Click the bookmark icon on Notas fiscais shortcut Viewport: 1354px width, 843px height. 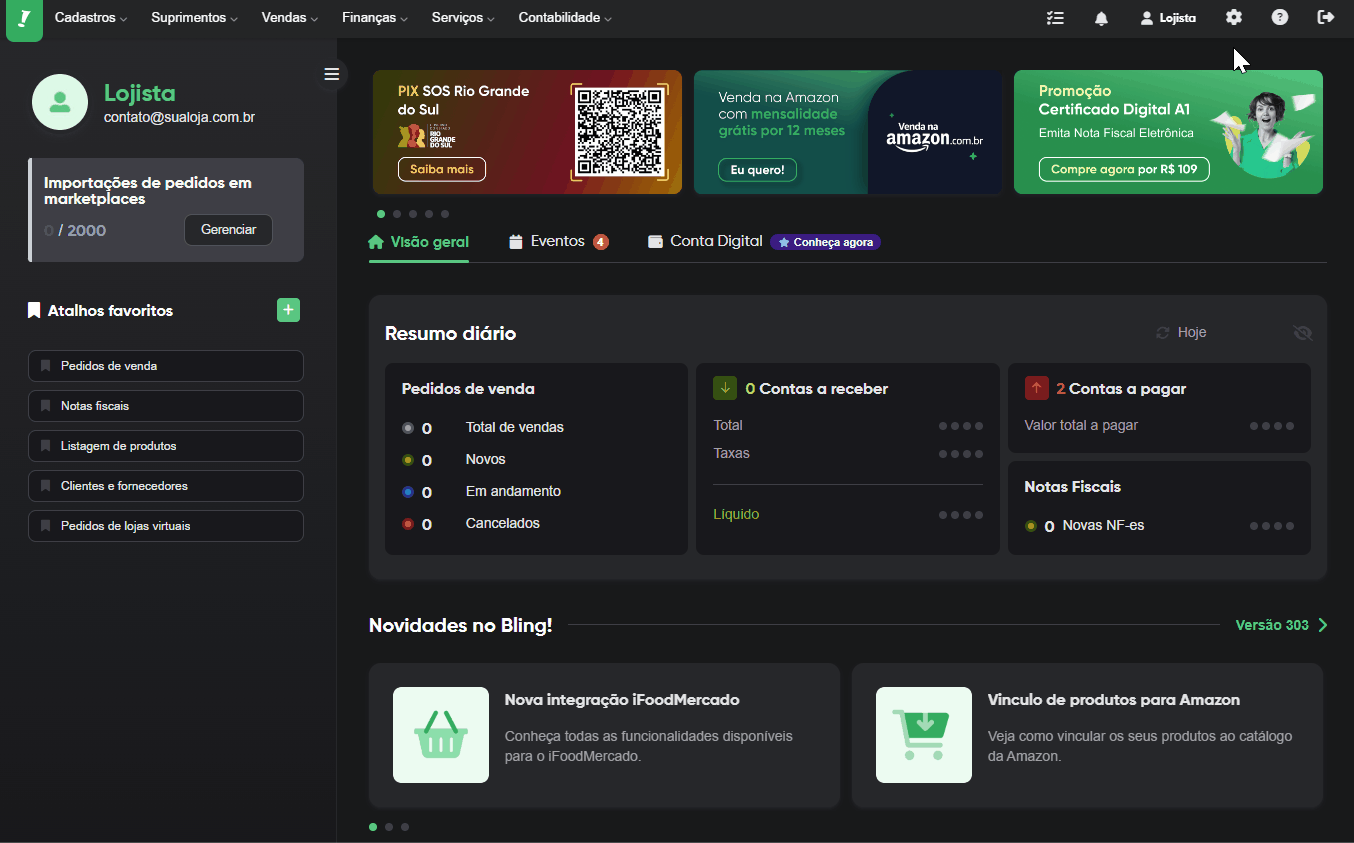click(x=46, y=406)
